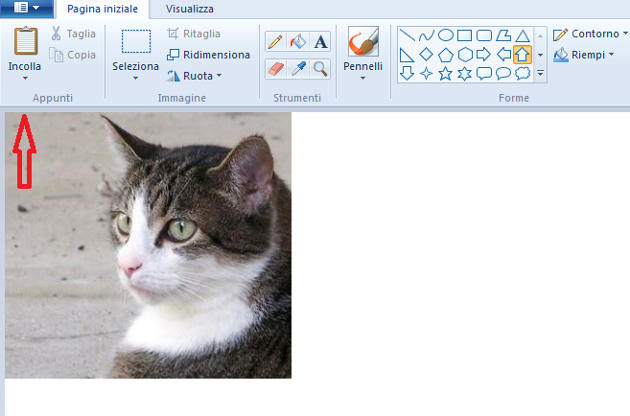
Task: Select the Hexagon shape
Action: (465, 55)
